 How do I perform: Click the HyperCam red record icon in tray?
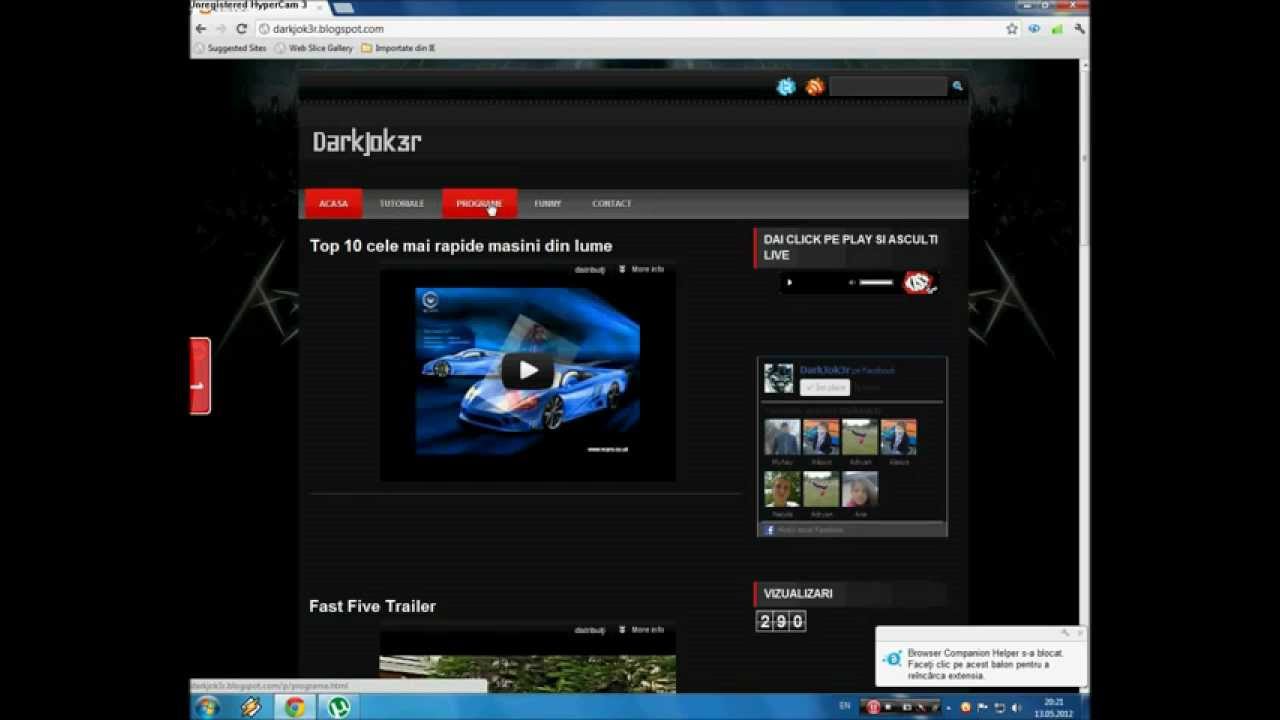(873, 707)
